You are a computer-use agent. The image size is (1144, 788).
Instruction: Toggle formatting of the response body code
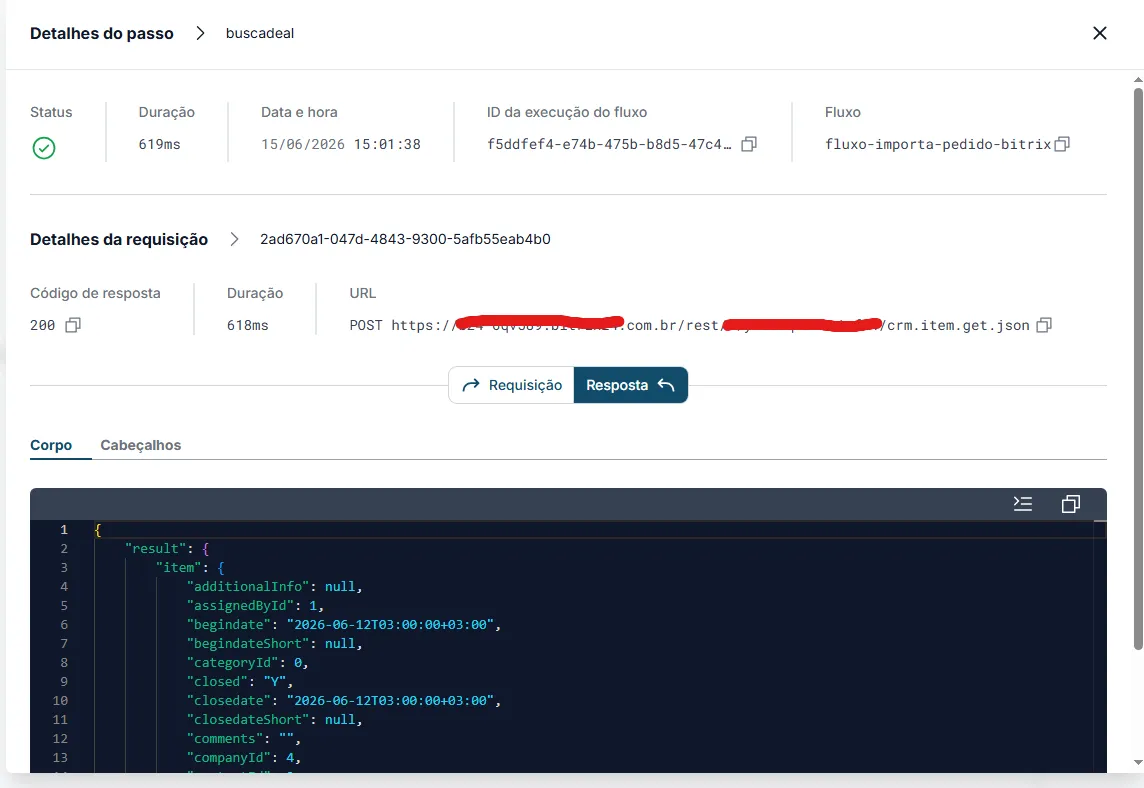[x=1023, y=503]
